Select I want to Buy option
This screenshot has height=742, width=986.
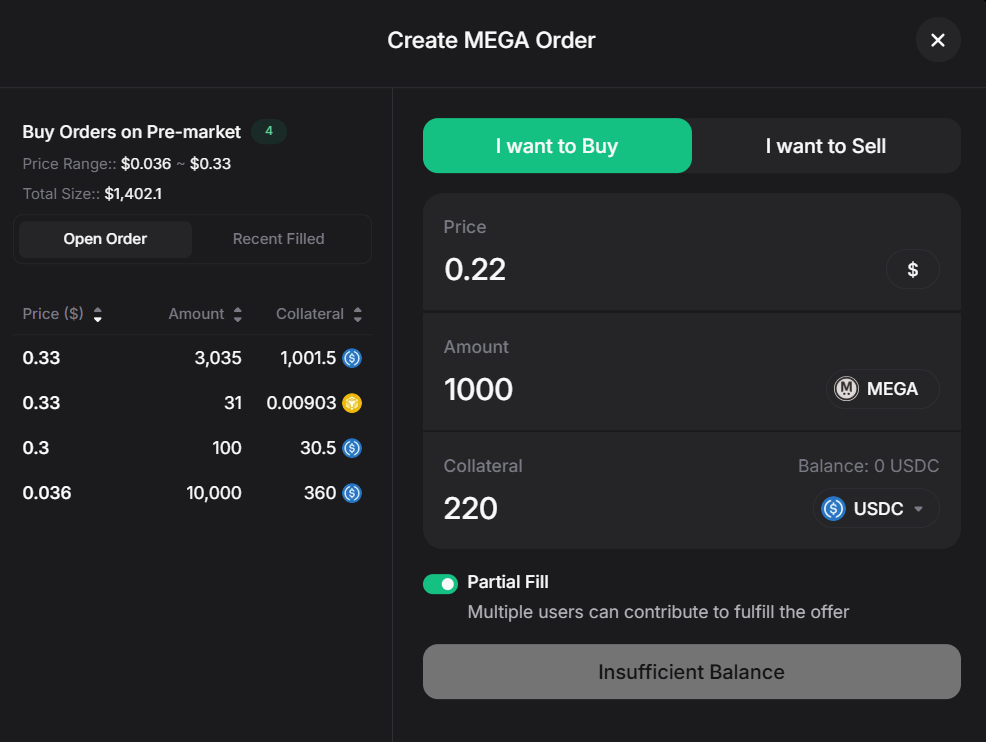point(557,146)
